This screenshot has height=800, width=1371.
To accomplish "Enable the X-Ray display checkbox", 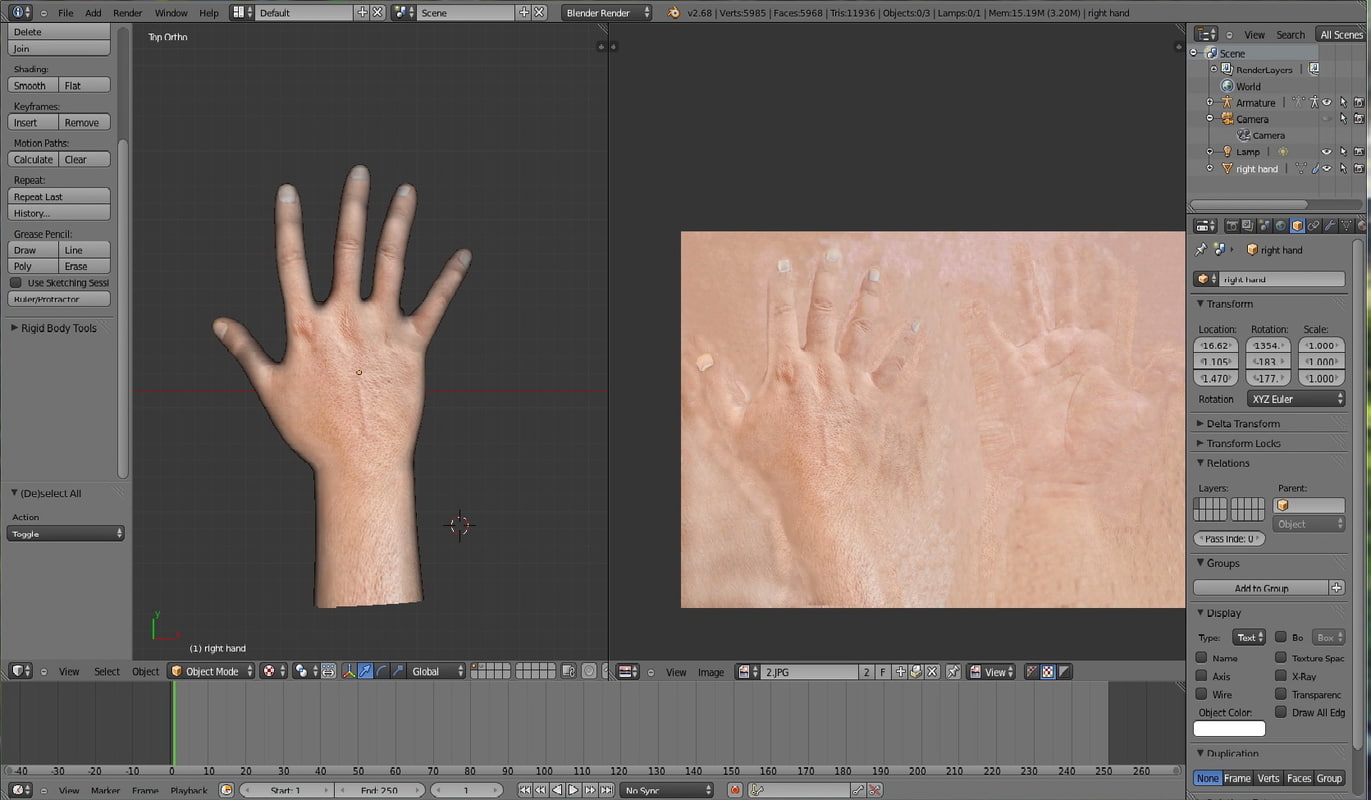I will pos(1281,676).
